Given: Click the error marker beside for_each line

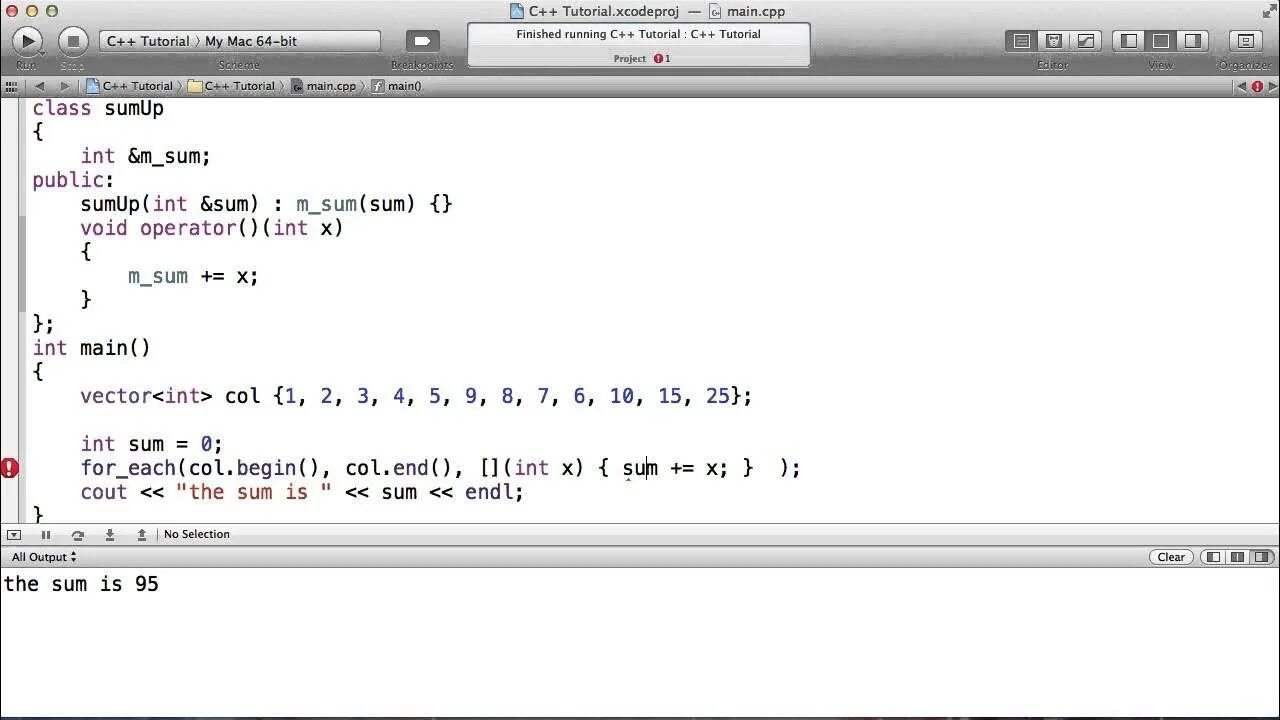Looking at the screenshot, I should tap(9, 468).
